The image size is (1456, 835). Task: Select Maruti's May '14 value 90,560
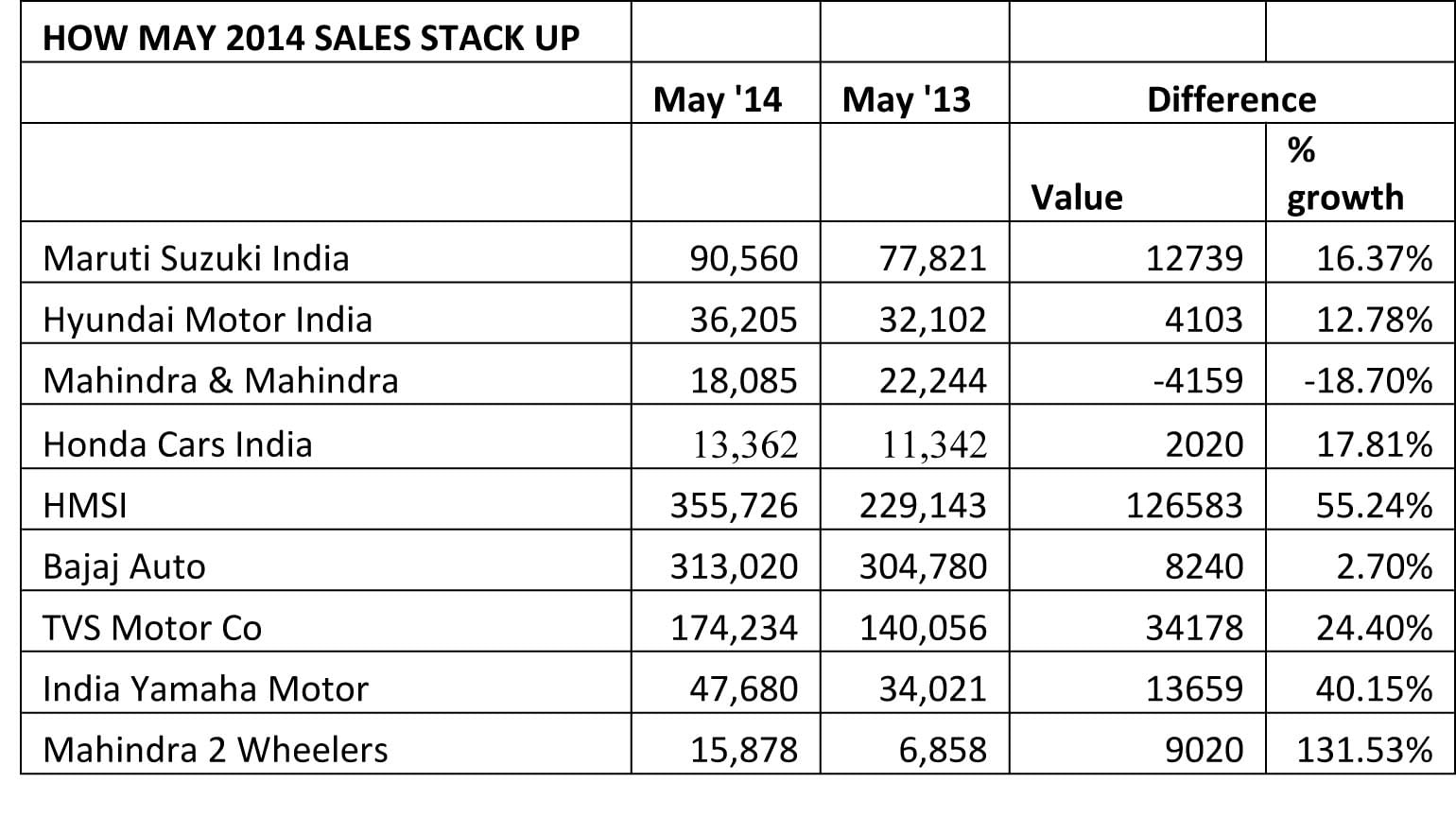pyautogui.click(x=743, y=258)
